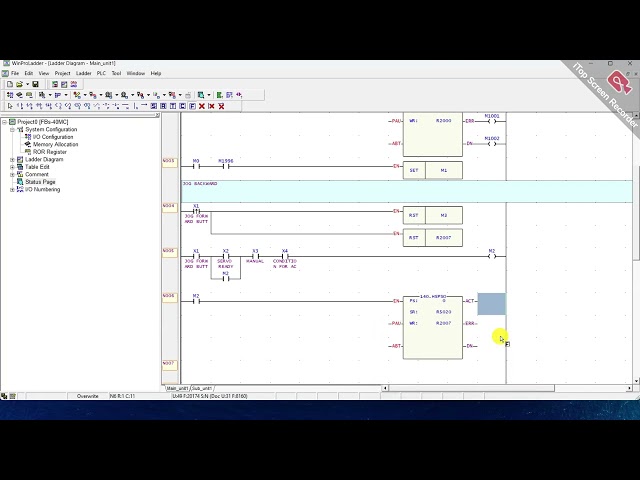Image resolution: width=640 pixels, height=480 pixels.
Task: Select the 140.HSPSO function block
Action: click(x=433, y=327)
